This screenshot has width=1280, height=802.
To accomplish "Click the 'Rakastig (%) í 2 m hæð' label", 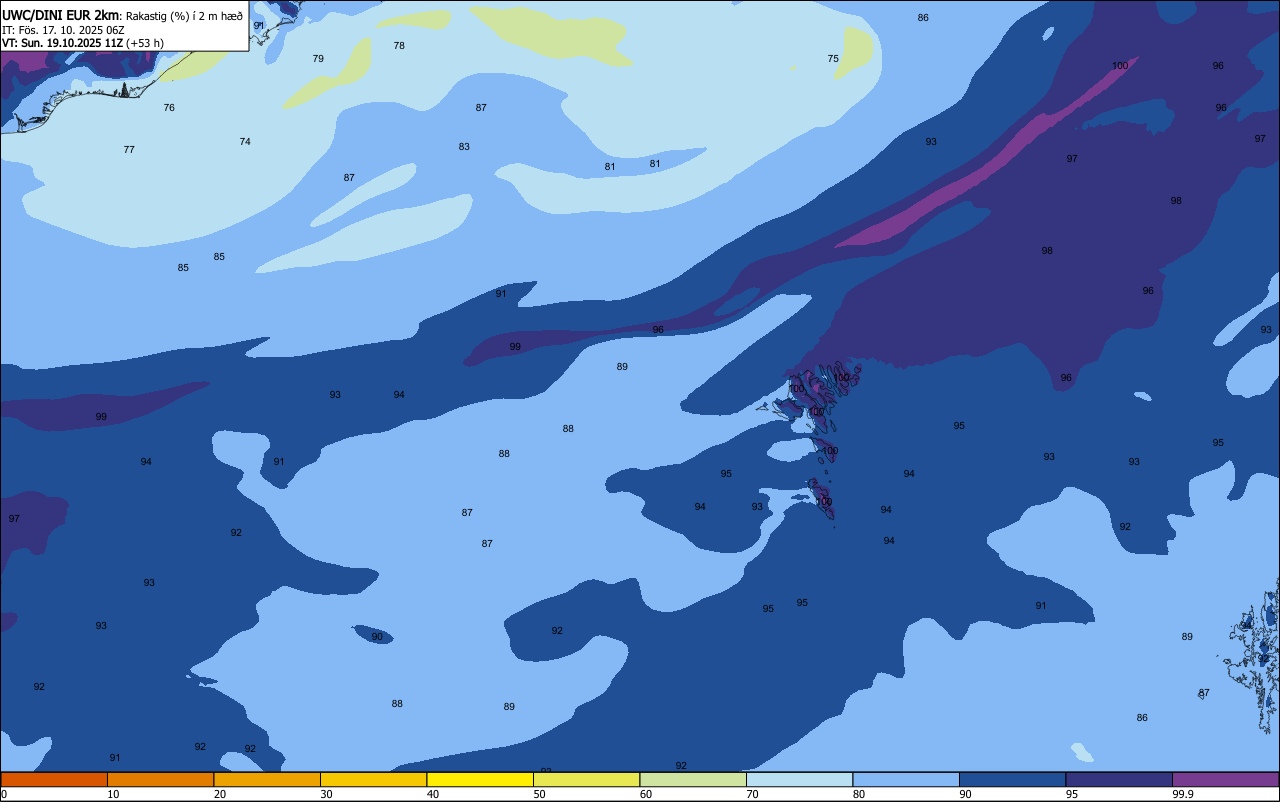I will click(x=184, y=15).
